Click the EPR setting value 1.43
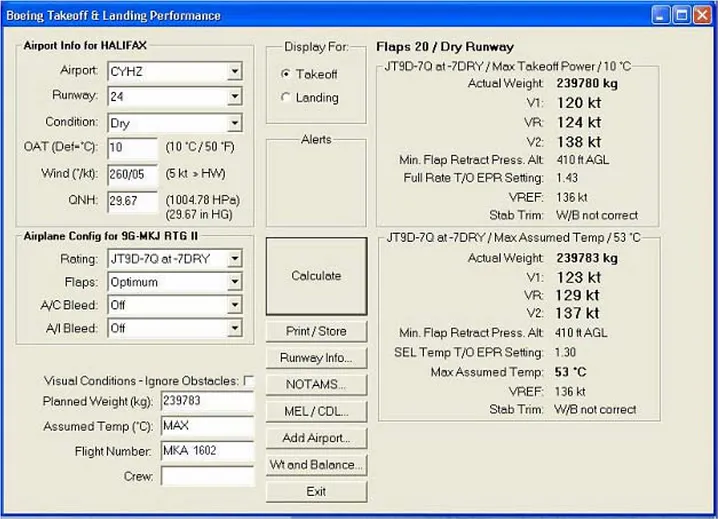The width and height of the screenshot is (720, 519). [567, 178]
